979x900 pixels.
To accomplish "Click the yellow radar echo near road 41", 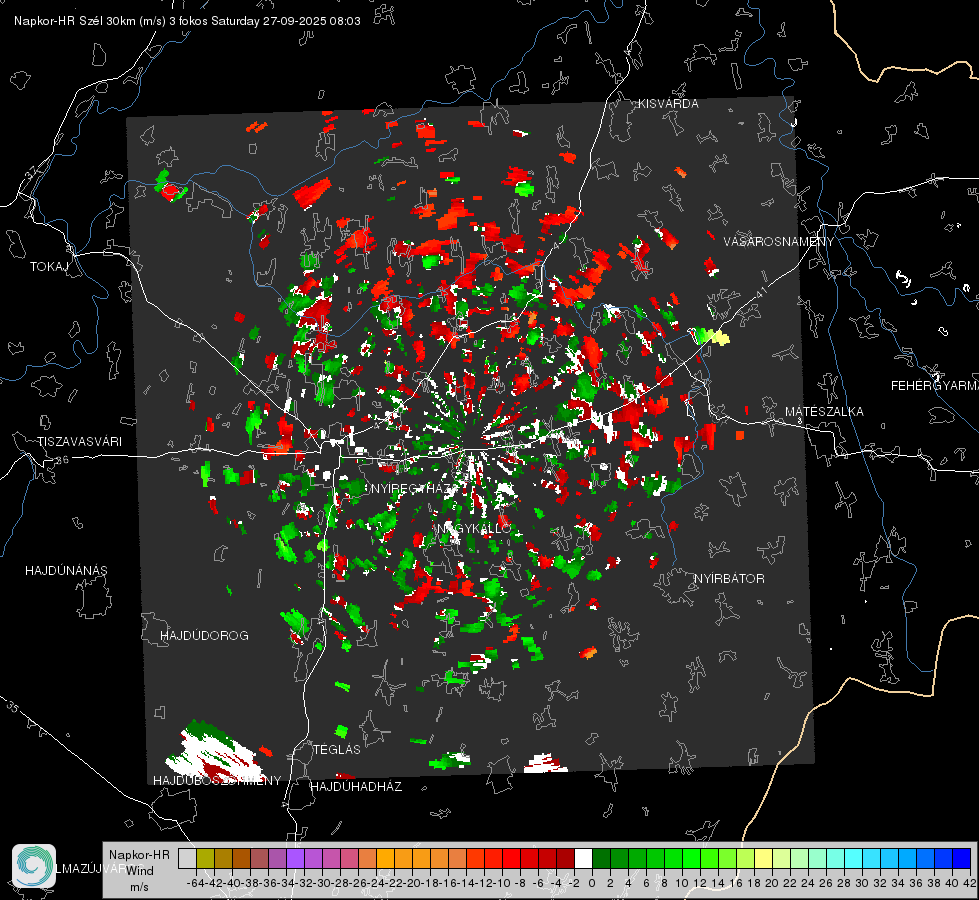I will (719, 338).
